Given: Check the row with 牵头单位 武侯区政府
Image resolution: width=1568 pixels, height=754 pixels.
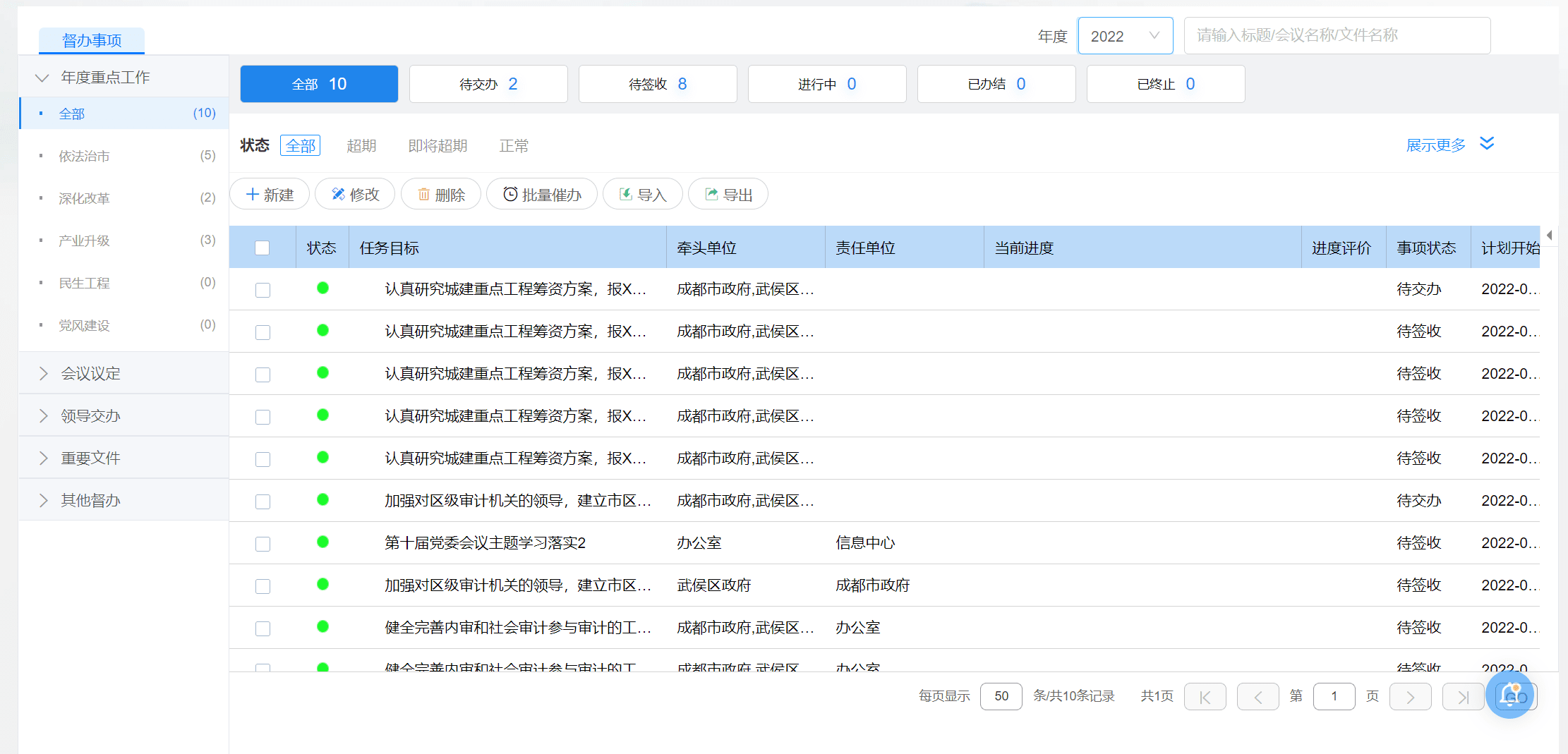Looking at the screenshot, I should (263, 586).
